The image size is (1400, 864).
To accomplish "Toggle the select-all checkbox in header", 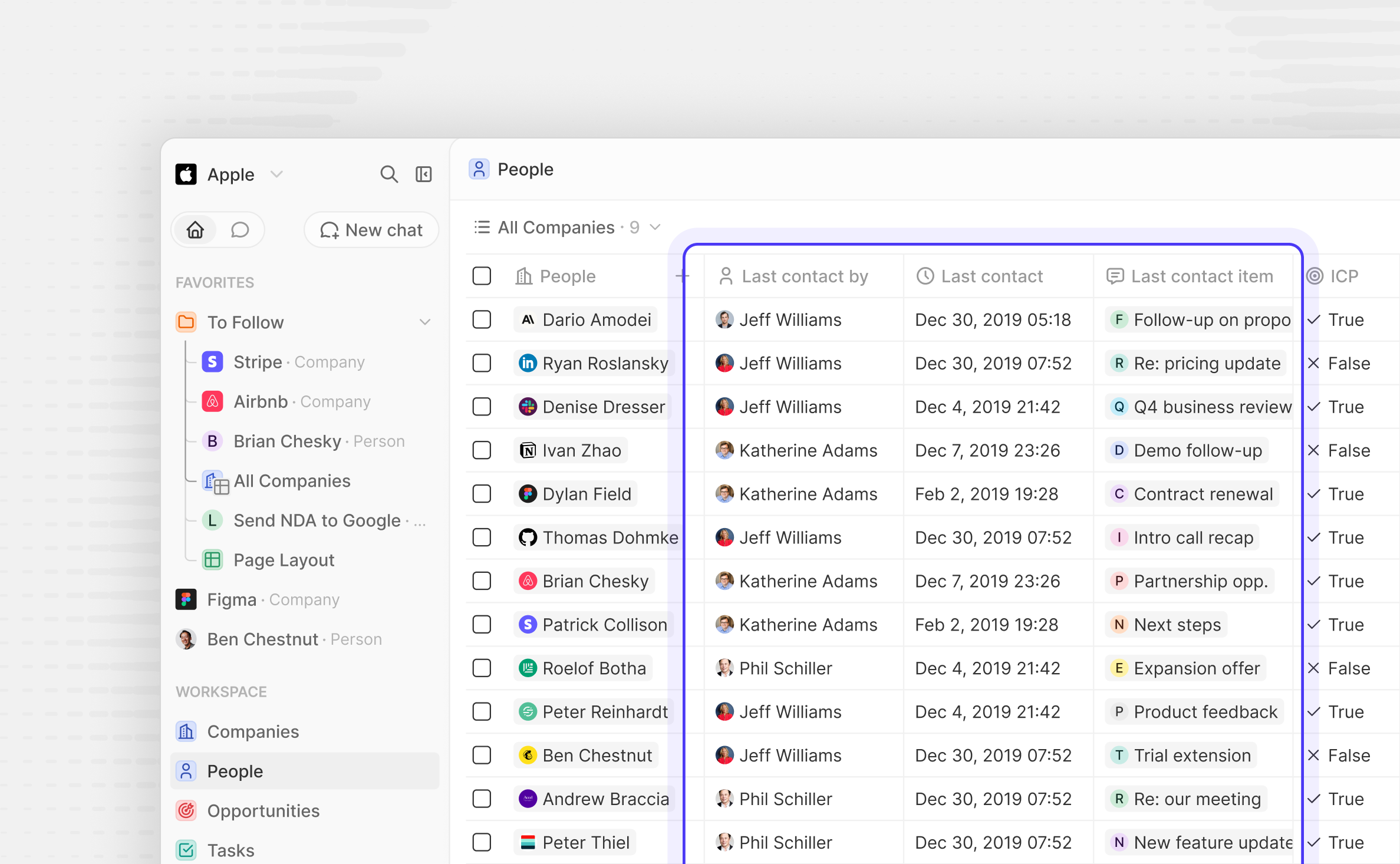I will point(482,276).
